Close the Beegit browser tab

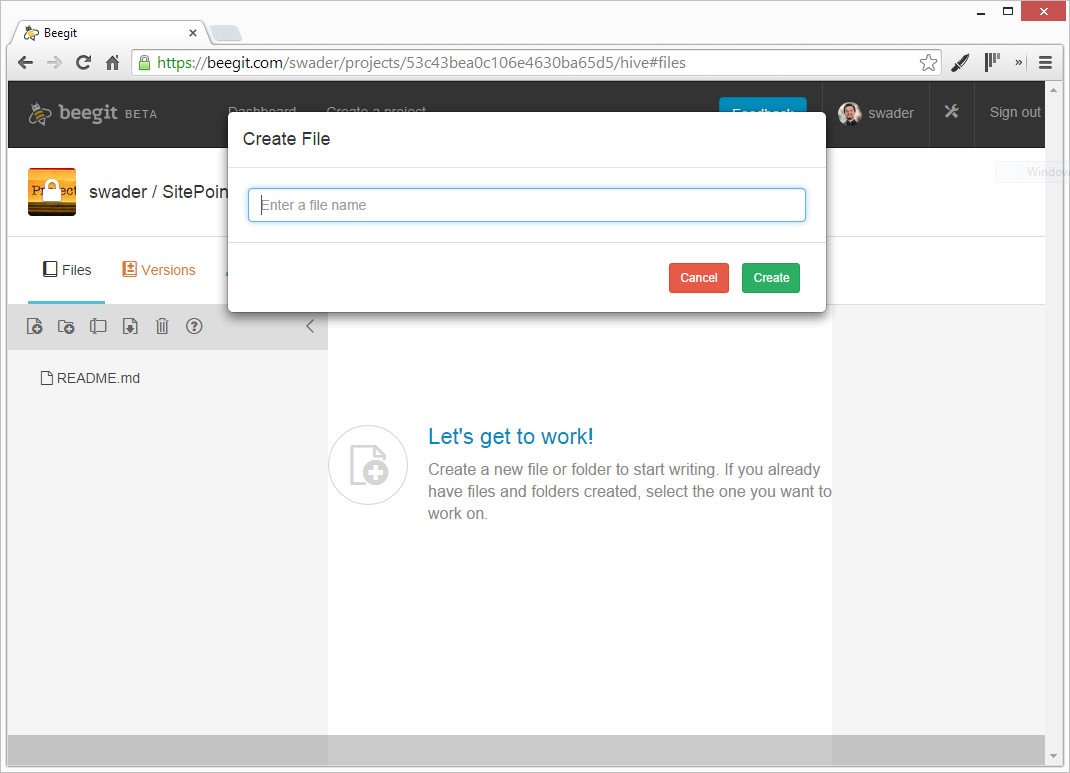click(x=192, y=33)
